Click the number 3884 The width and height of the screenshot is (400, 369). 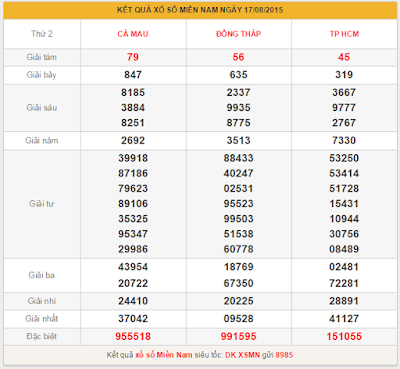click(x=133, y=108)
